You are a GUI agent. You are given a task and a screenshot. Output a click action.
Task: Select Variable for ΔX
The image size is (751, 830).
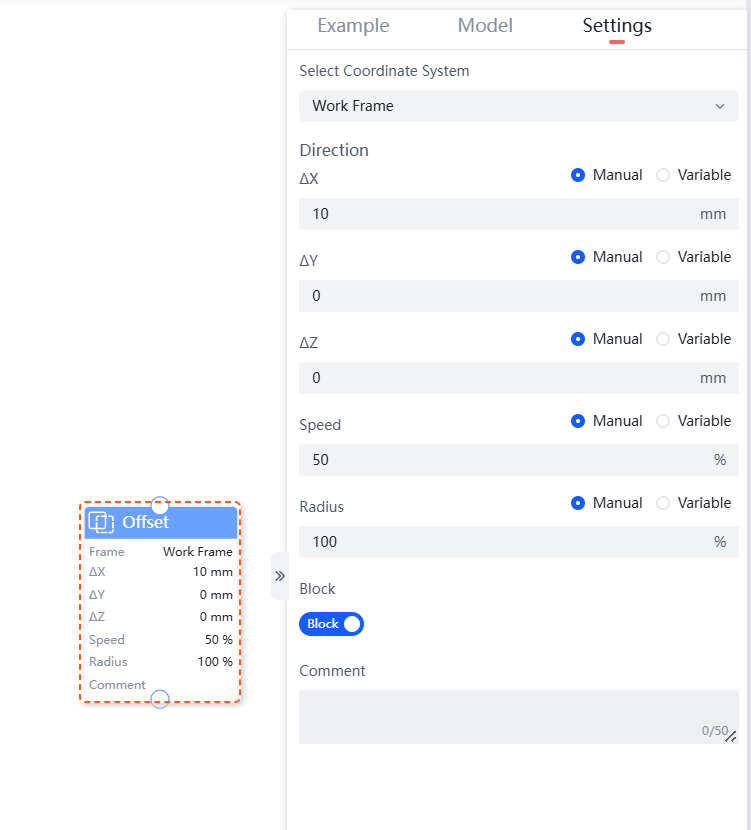(x=663, y=175)
